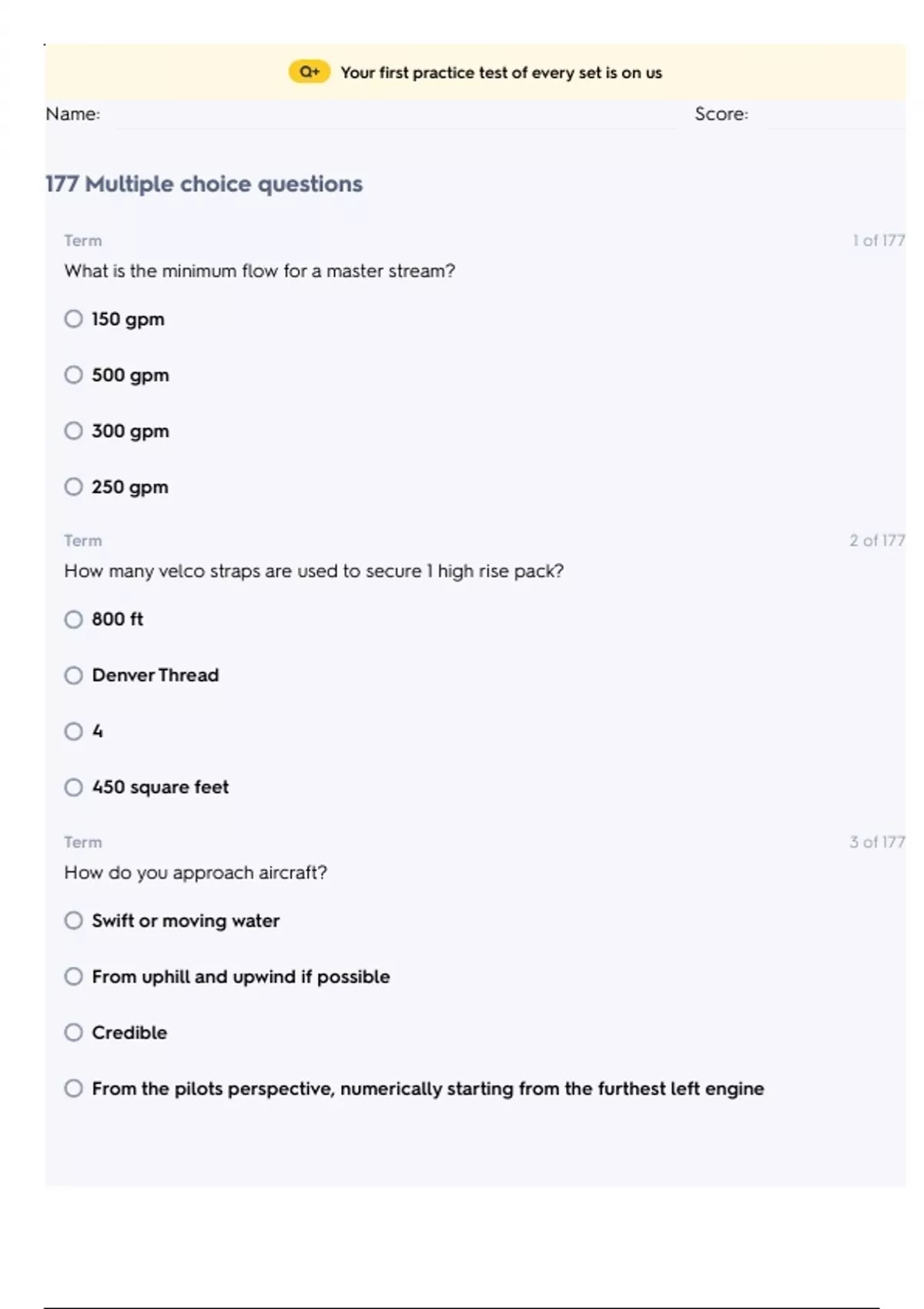Select the 800 ft option
924x1309 pixels.
74,619
